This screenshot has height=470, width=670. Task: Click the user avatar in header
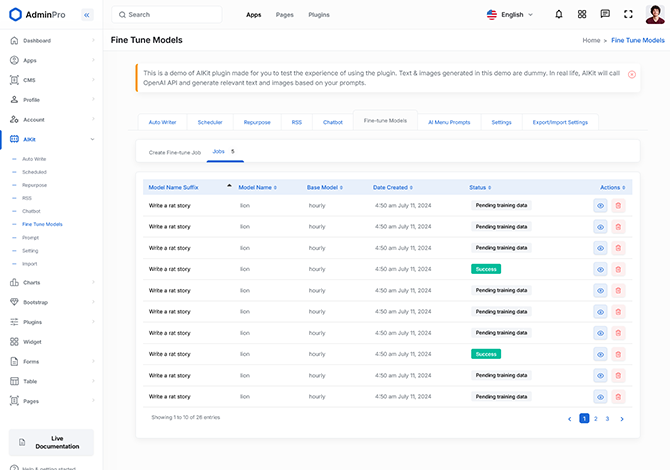coord(654,14)
